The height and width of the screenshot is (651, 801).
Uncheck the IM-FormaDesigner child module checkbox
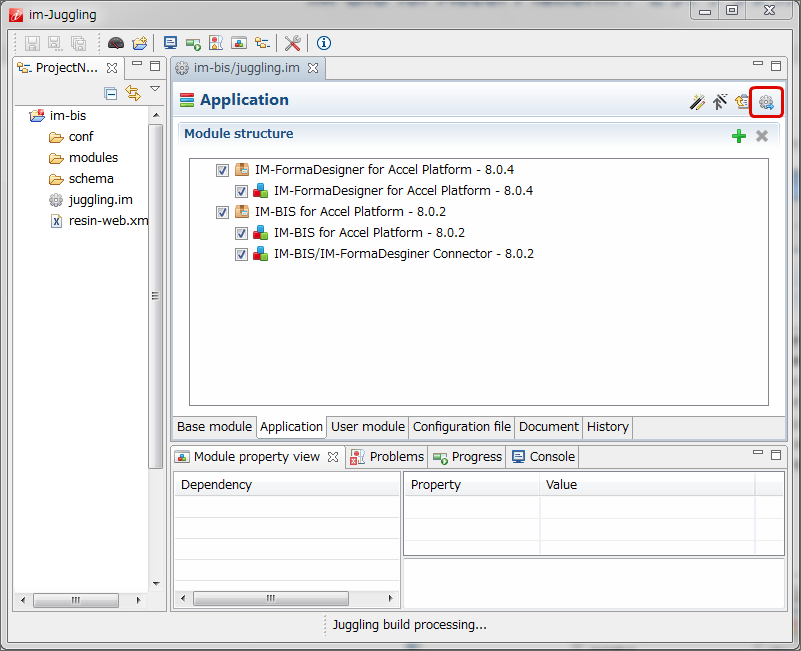click(x=241, y=192)
